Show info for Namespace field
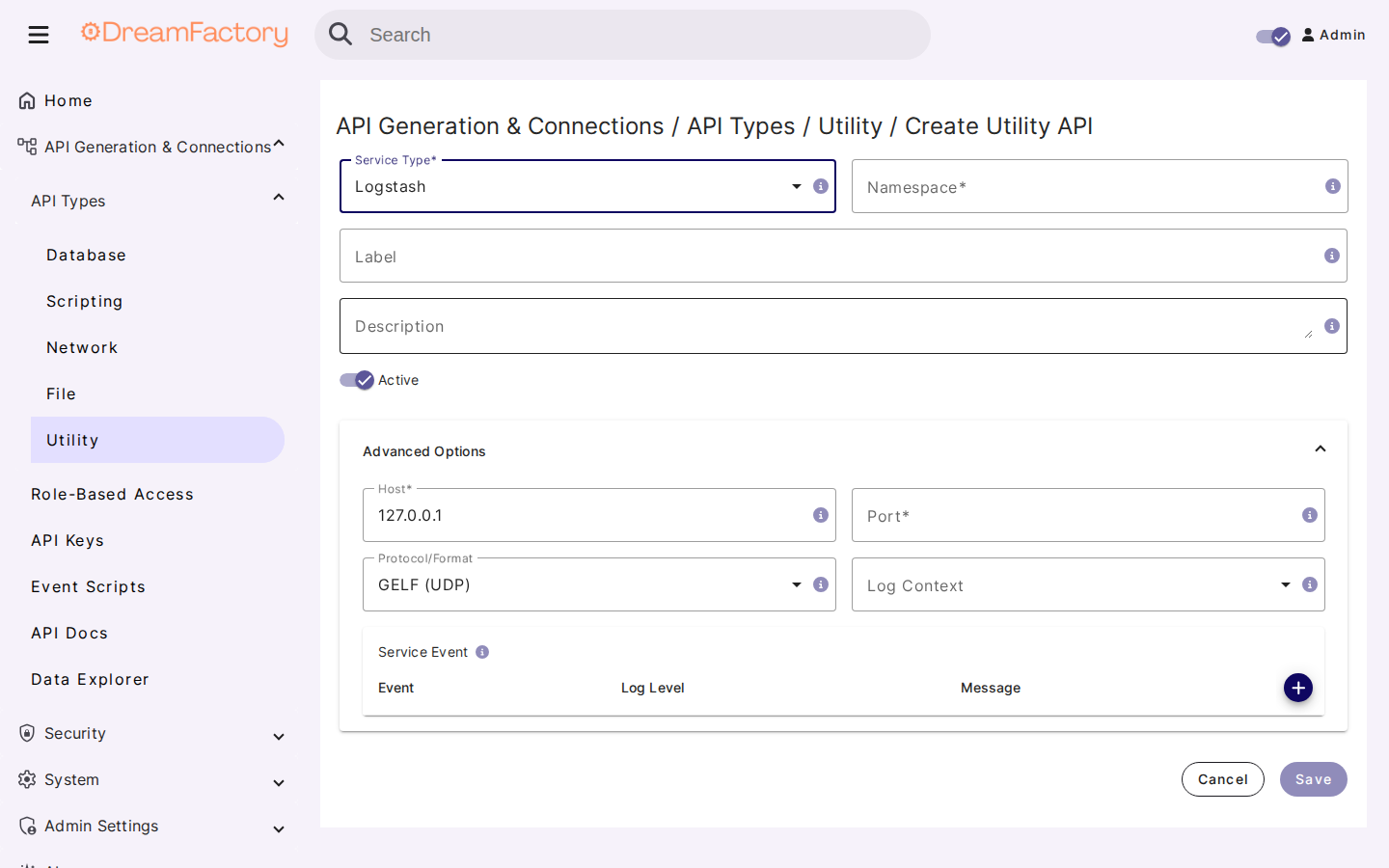The width and height of the screenshot is (1389, 868). tap(1333, 186)
